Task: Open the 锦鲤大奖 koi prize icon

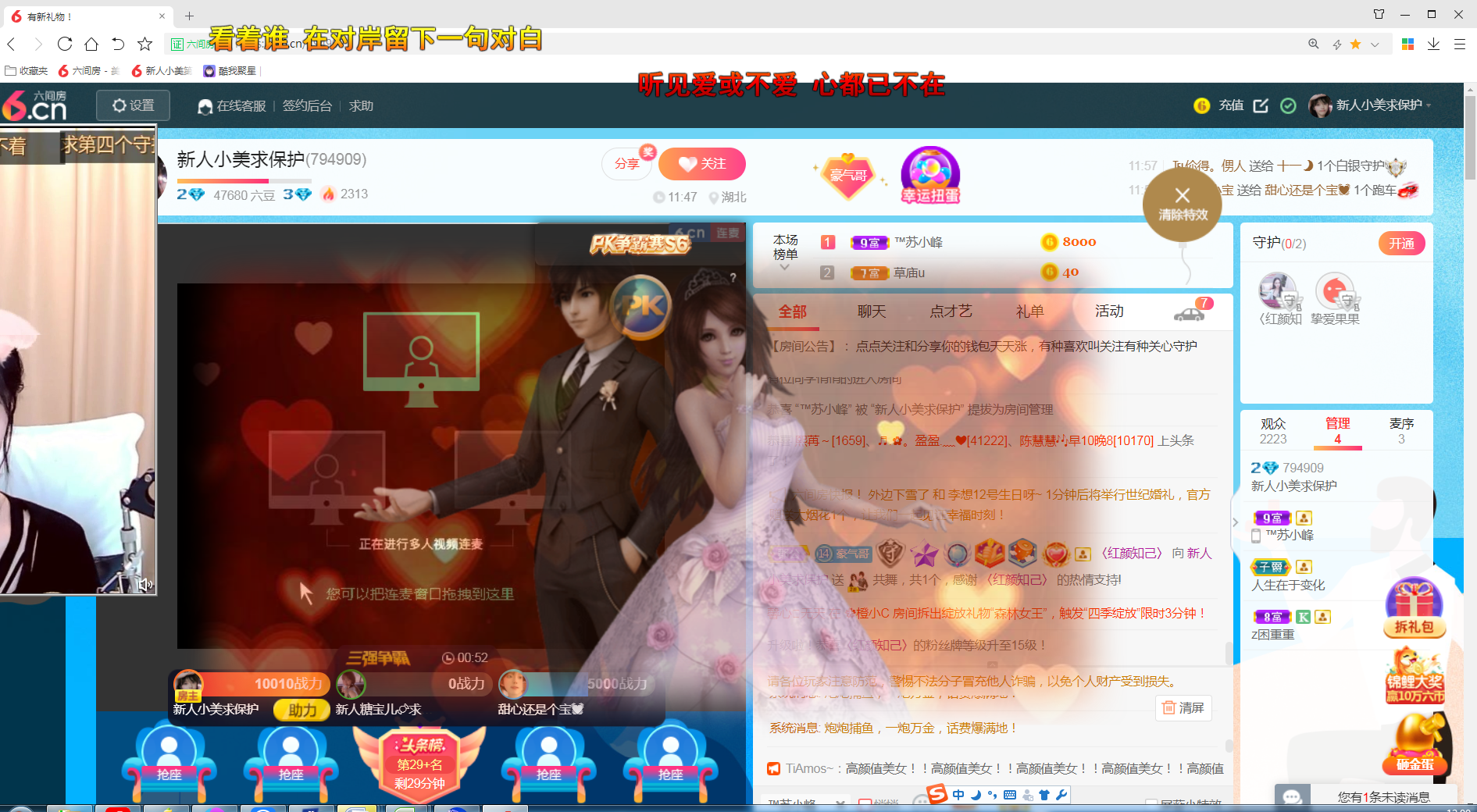Action: click(1415, 678)
